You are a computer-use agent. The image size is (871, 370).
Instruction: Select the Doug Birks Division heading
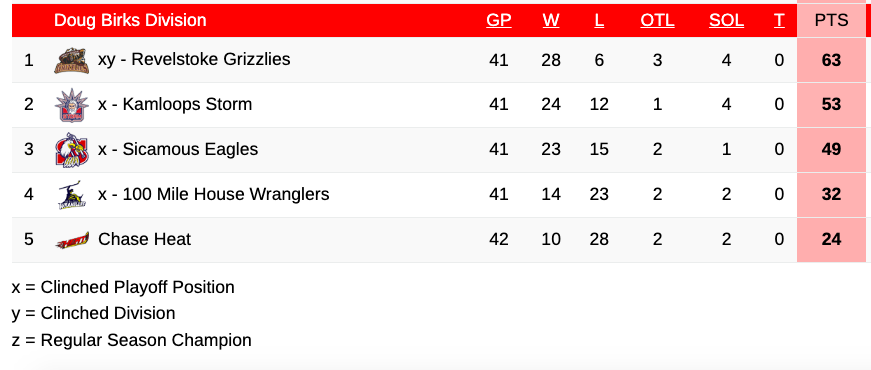click(x=130, y=21)
